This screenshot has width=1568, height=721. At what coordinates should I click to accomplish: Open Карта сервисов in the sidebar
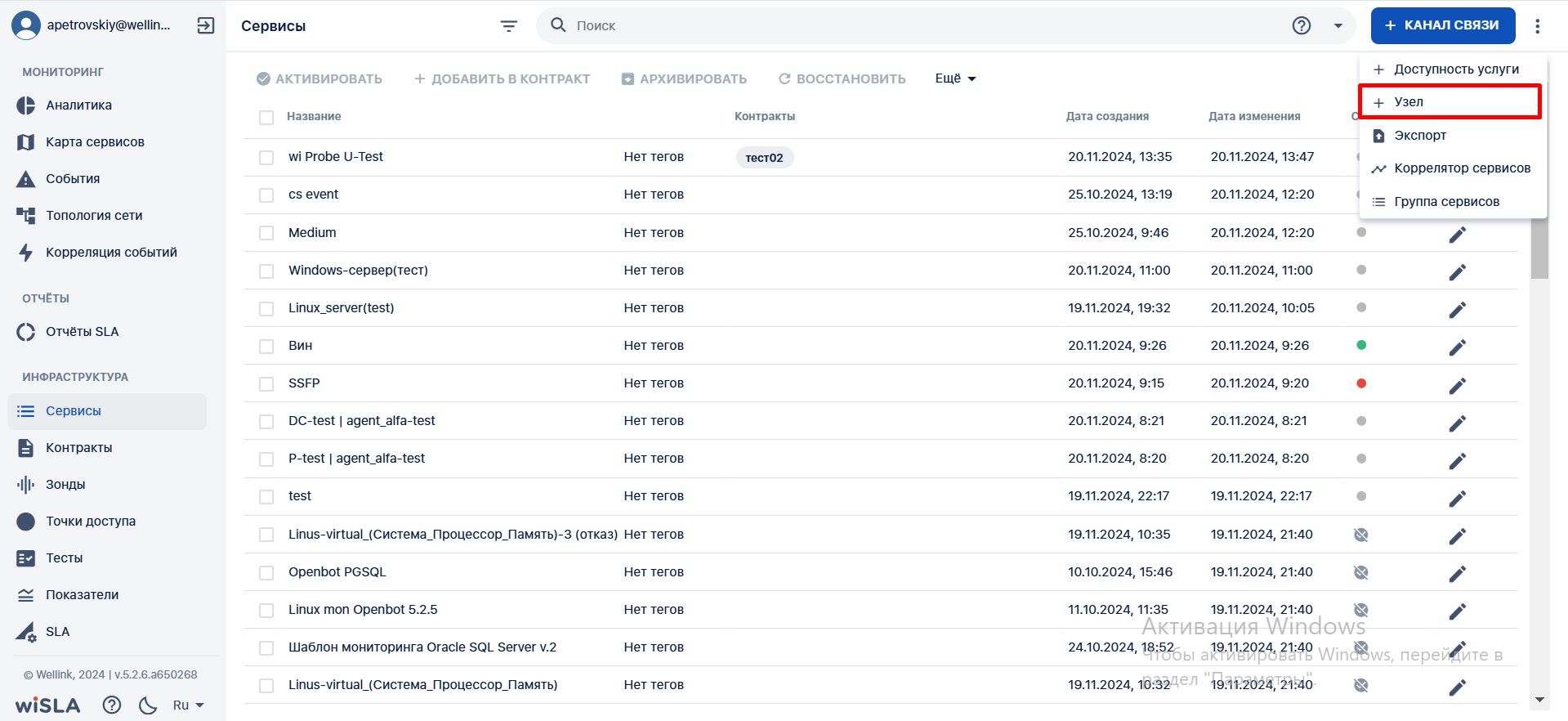pos(95,142)
